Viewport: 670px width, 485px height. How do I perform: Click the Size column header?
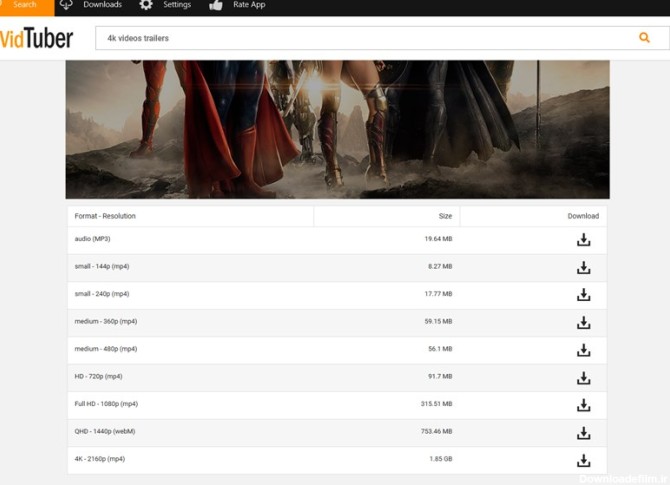[444, 216]
